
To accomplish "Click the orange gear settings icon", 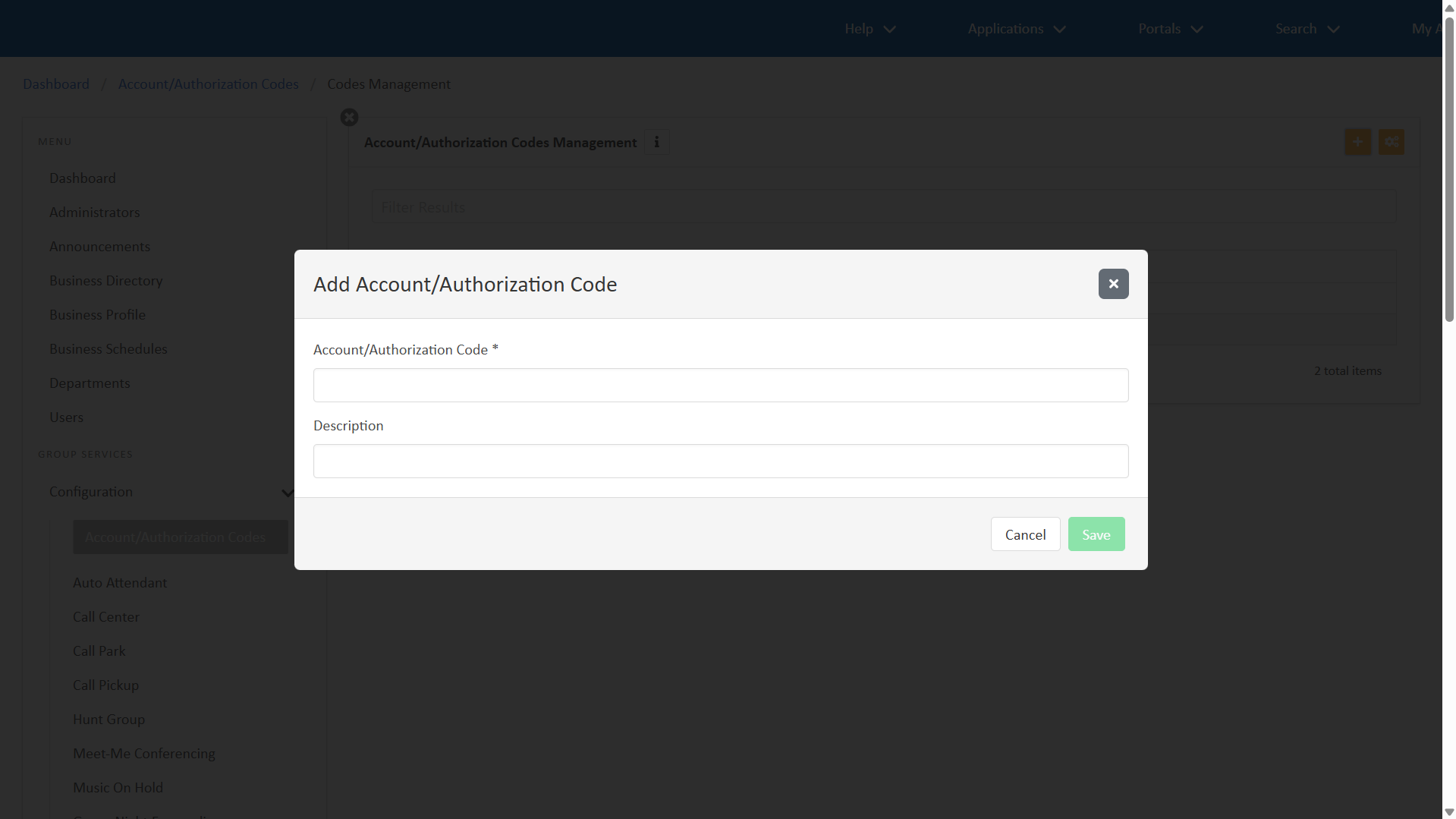I will pos(1391,142).
